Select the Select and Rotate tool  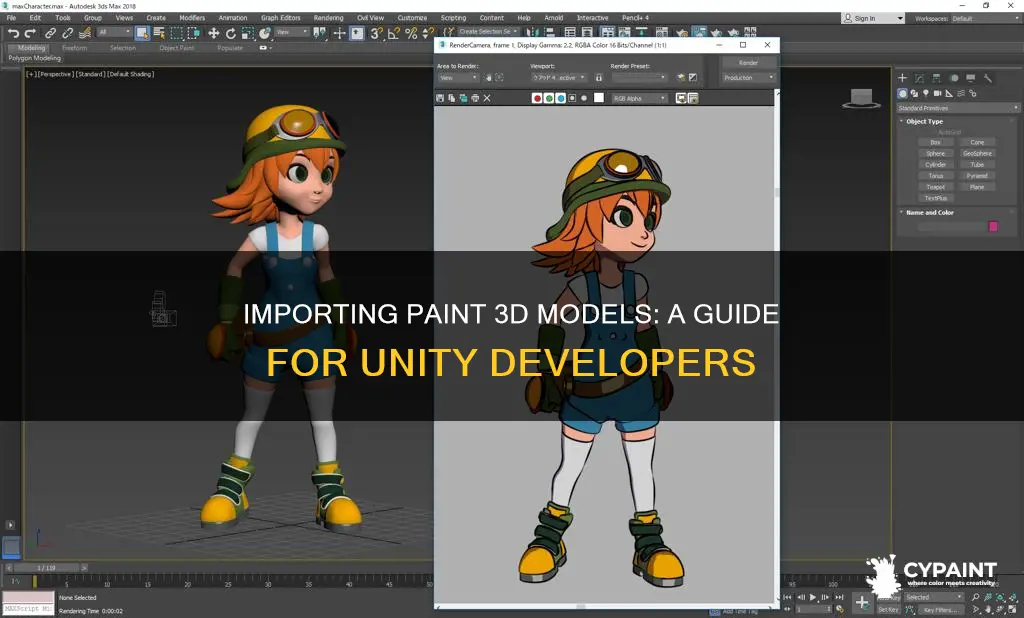[231, 33]
